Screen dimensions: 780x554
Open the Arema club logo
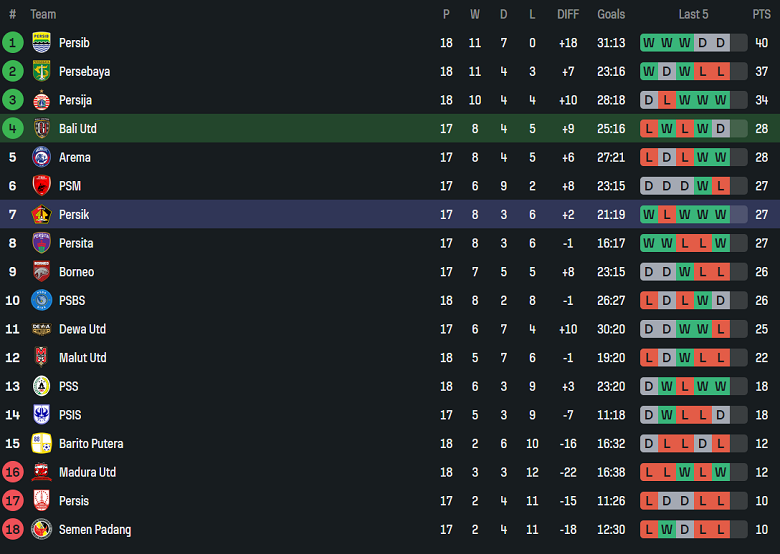[x=41, y=157]
